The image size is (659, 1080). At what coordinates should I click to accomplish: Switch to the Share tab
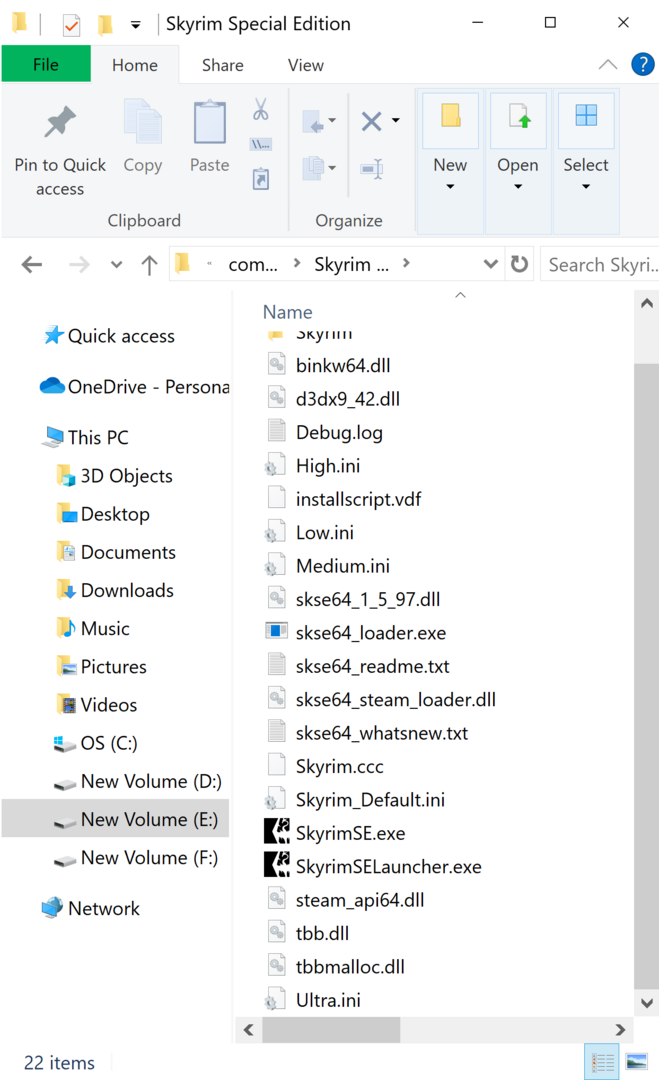point(222,65)
